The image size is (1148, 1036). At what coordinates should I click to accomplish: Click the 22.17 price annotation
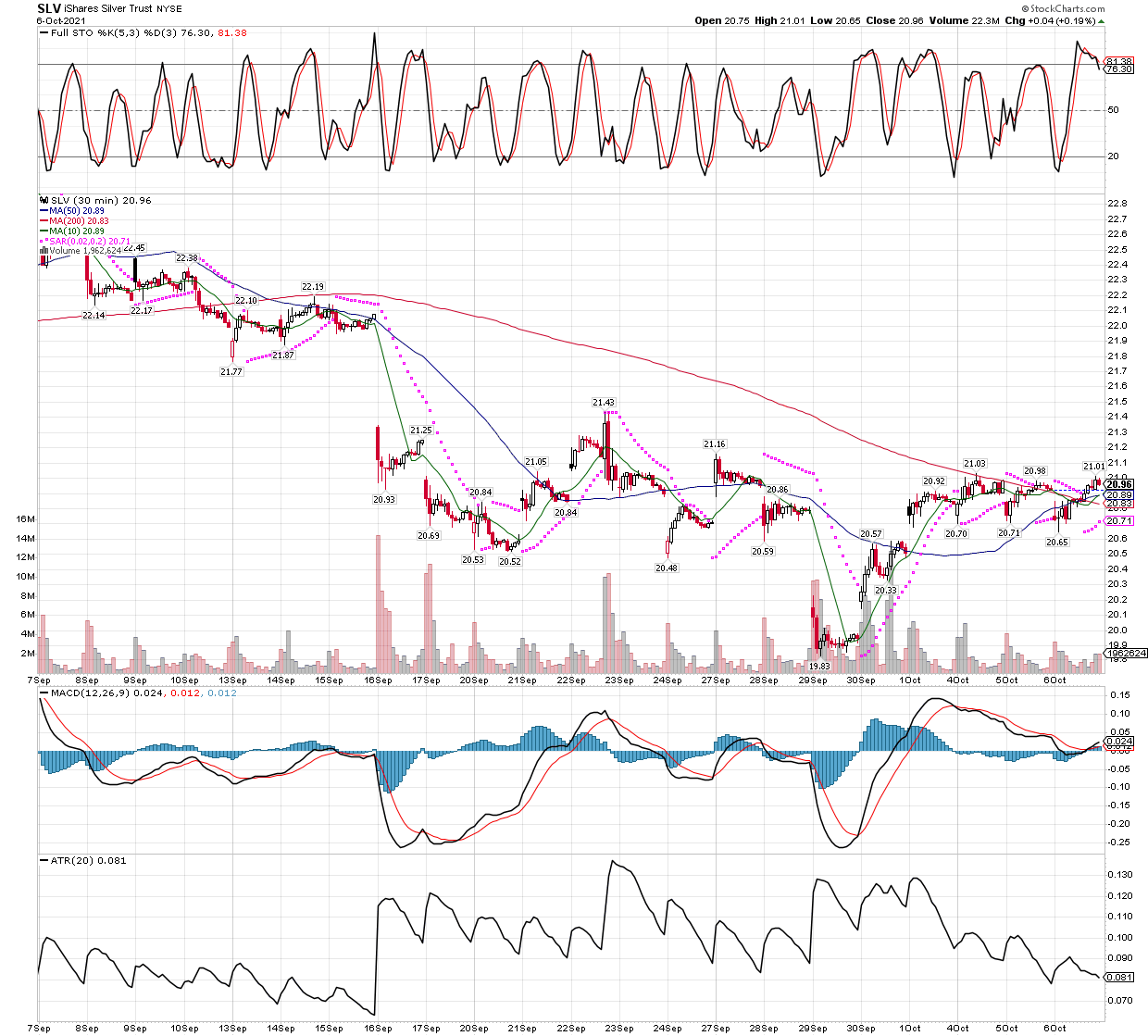click(142, 311)
